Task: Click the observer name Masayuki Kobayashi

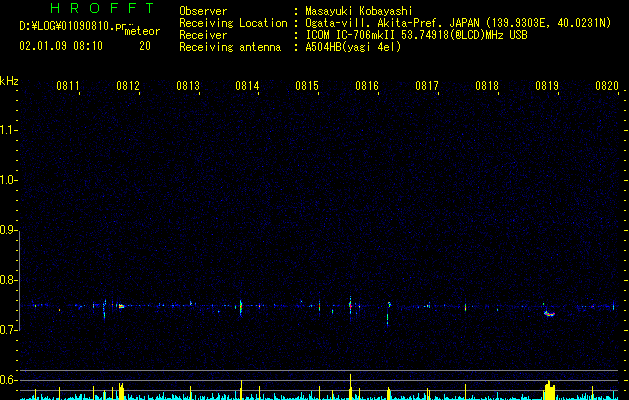Action: click(359, 11)
